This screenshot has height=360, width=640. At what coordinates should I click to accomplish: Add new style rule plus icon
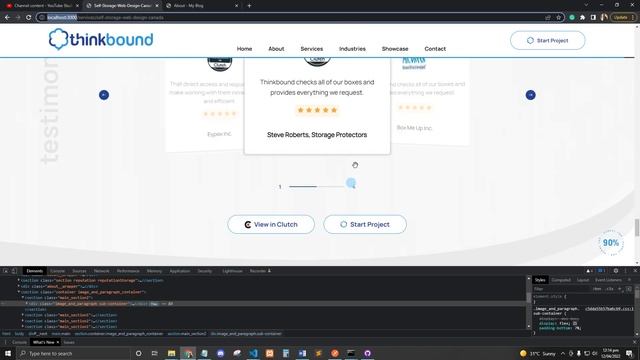coord(619,289)
